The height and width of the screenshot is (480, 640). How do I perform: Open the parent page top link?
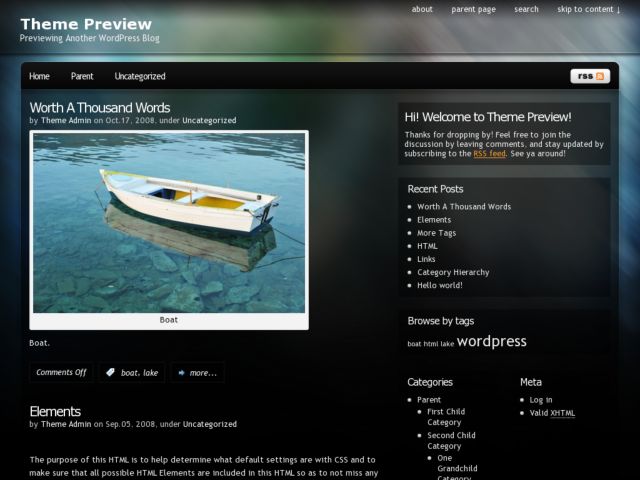coord(473,9)
